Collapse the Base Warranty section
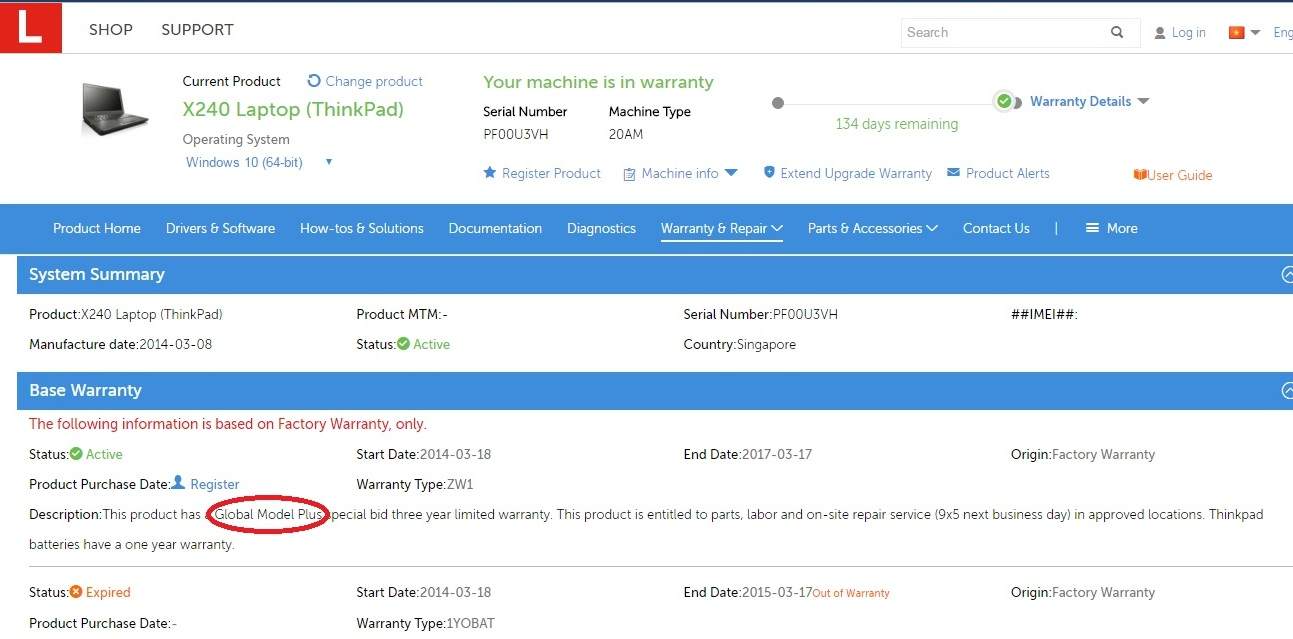 (1286, 391)
